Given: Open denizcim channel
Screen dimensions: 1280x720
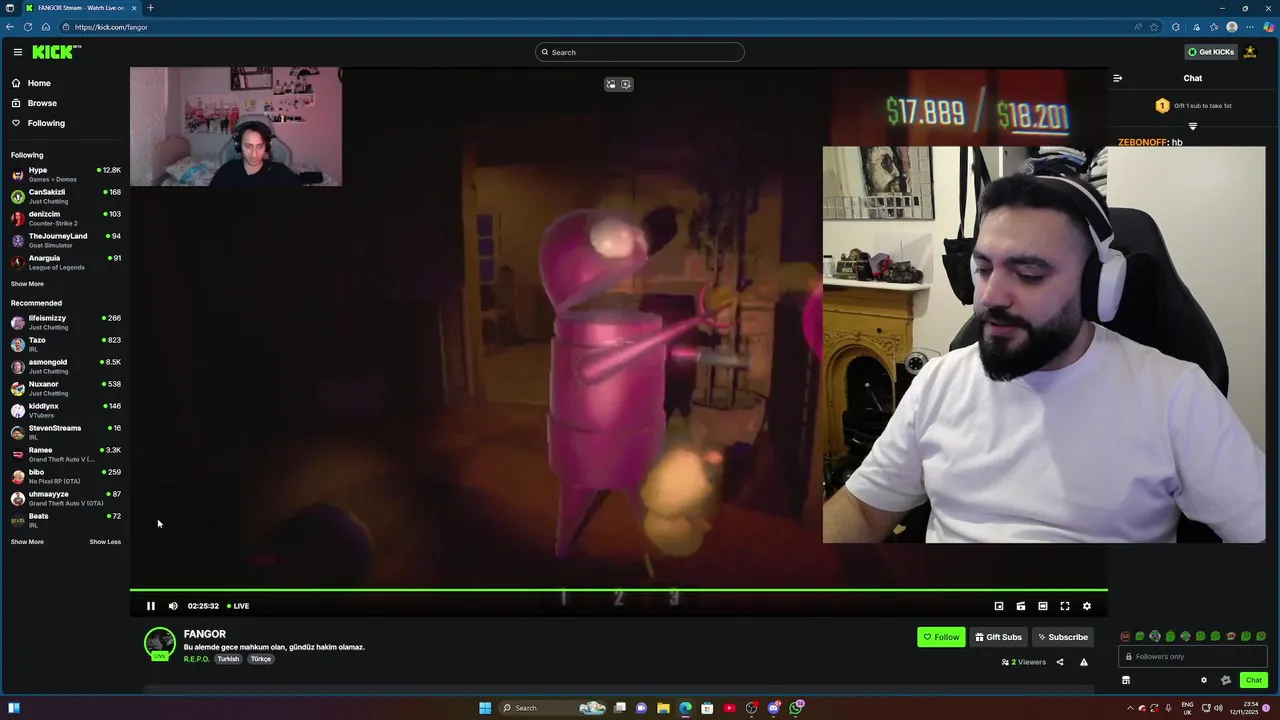Looking at the screenshot, I should click(x=65, y=218).
